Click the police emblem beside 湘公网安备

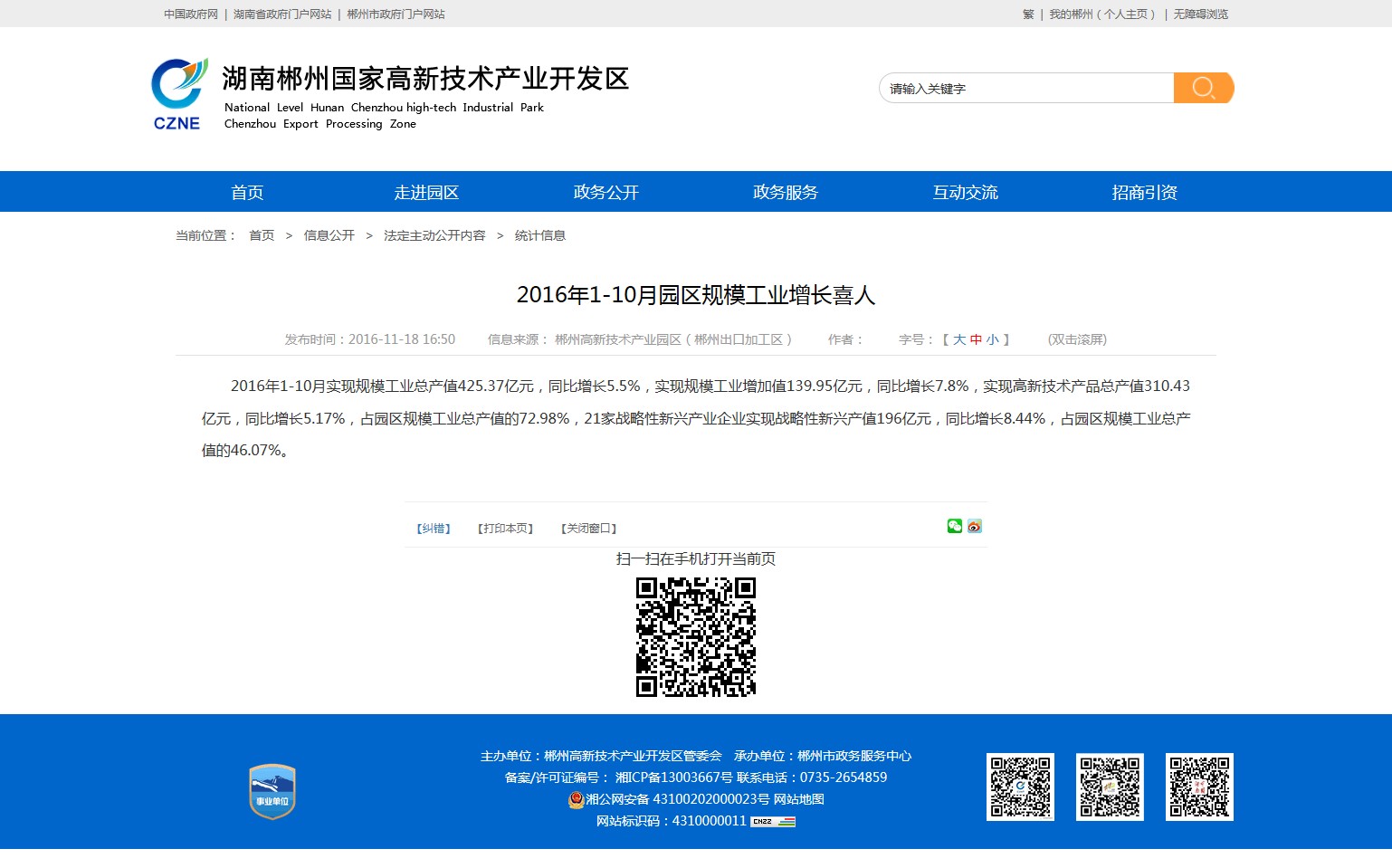(576, 800)
